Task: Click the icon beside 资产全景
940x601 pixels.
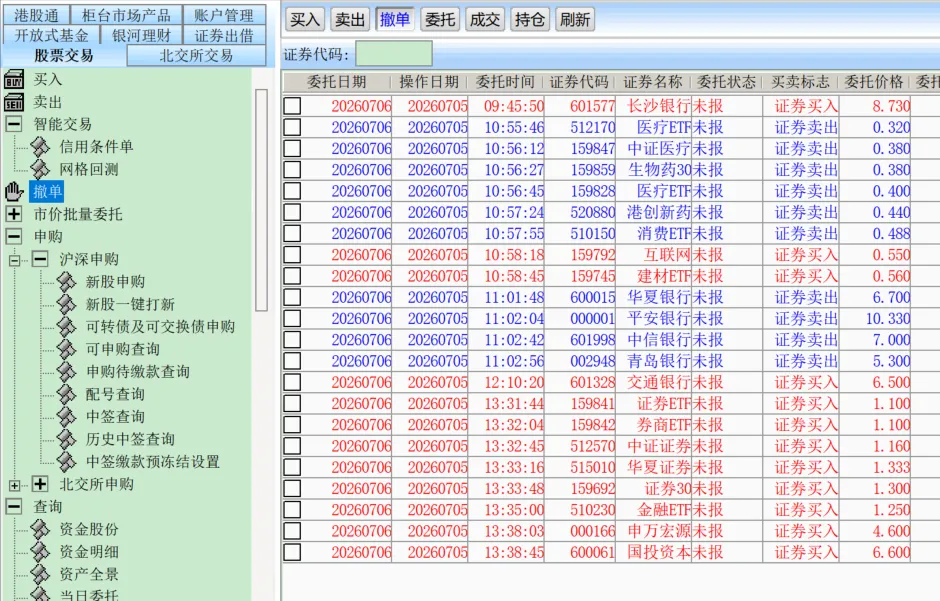Action: (40, 574)
